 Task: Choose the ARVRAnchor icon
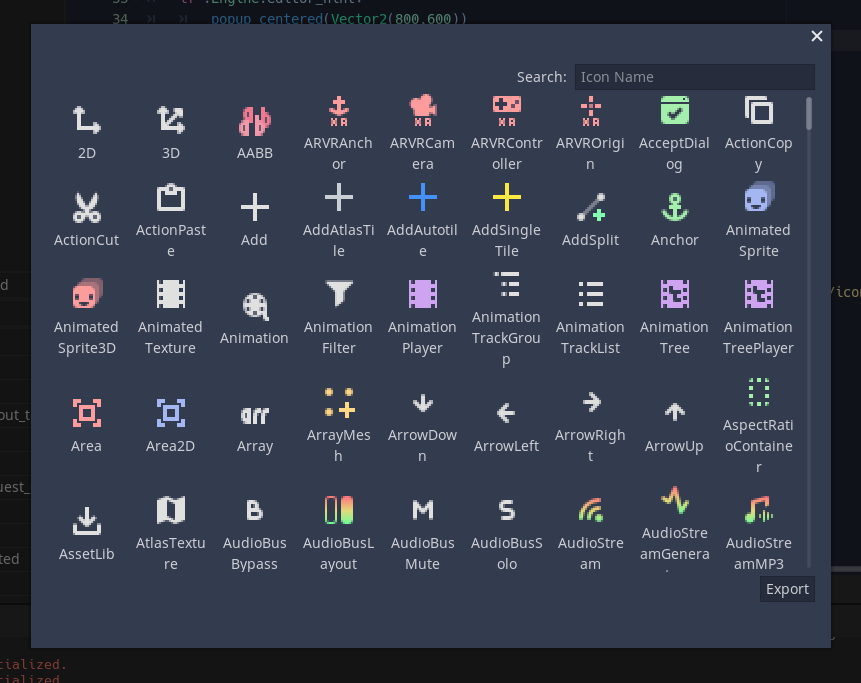(339, 110)
